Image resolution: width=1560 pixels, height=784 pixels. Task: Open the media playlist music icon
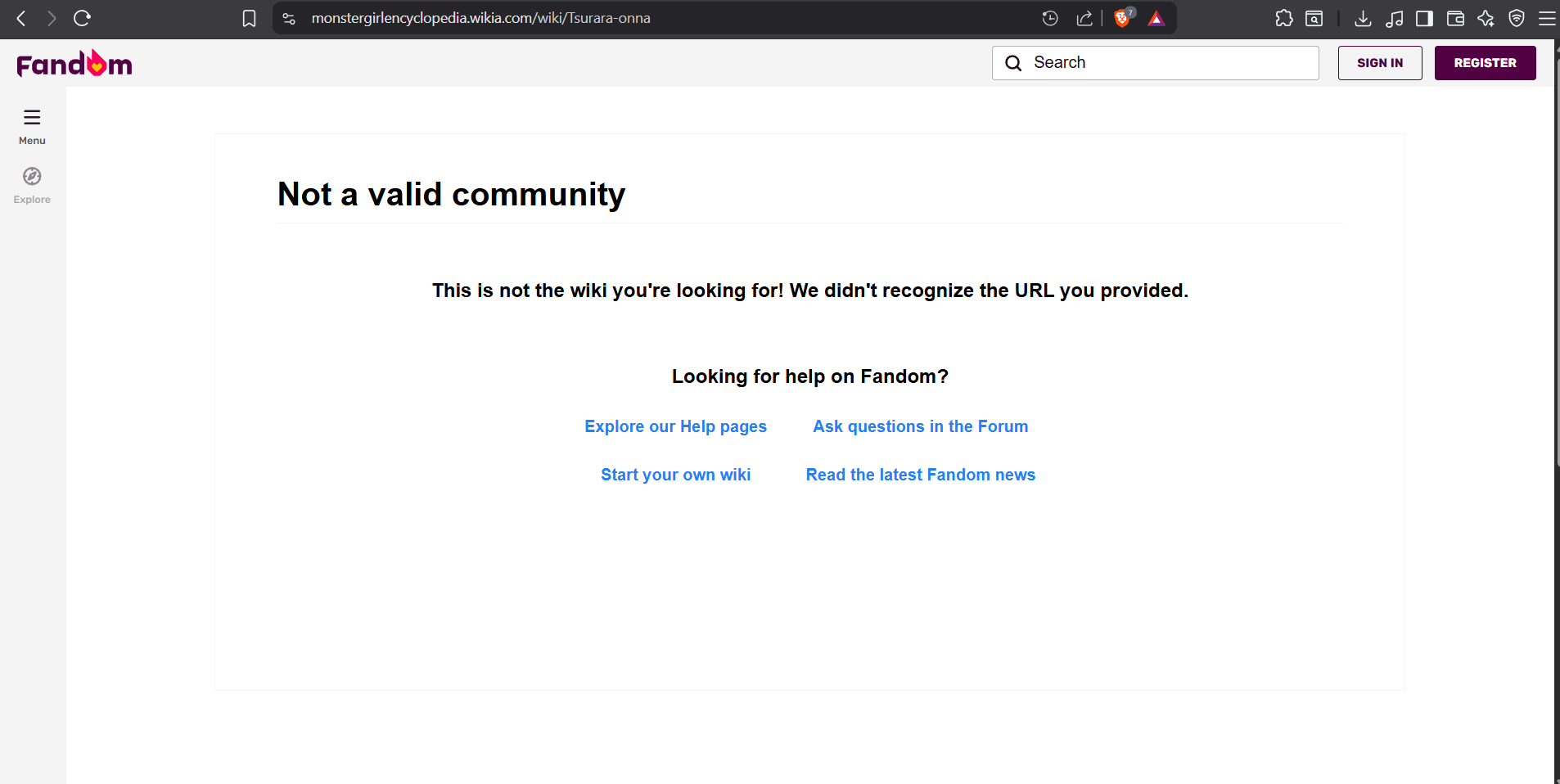(1394, 18)
